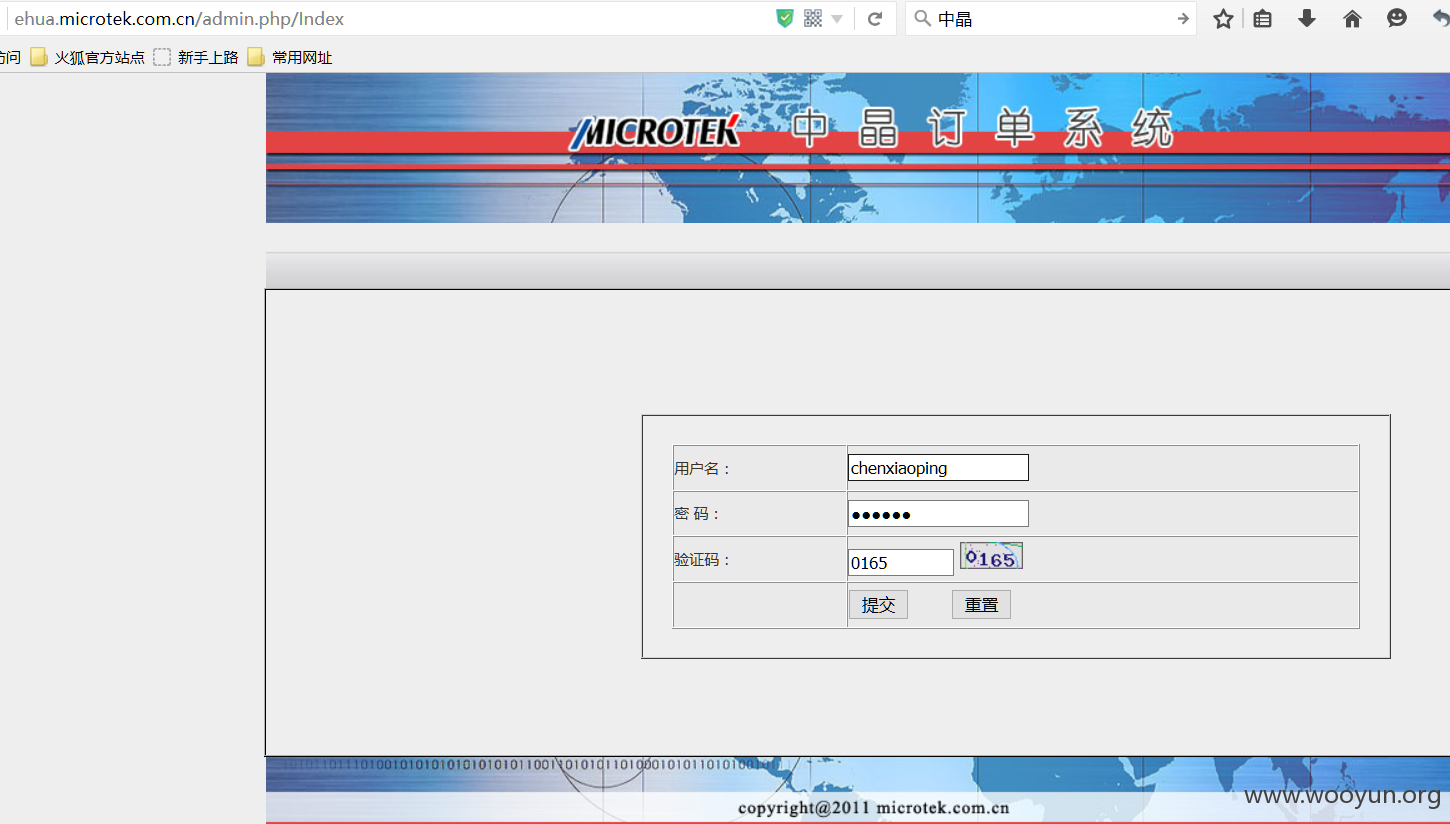This screenshot has width=1450, height=824.
Task: Open the bookmarks list icon
Action: click(x=1263, y=19)
